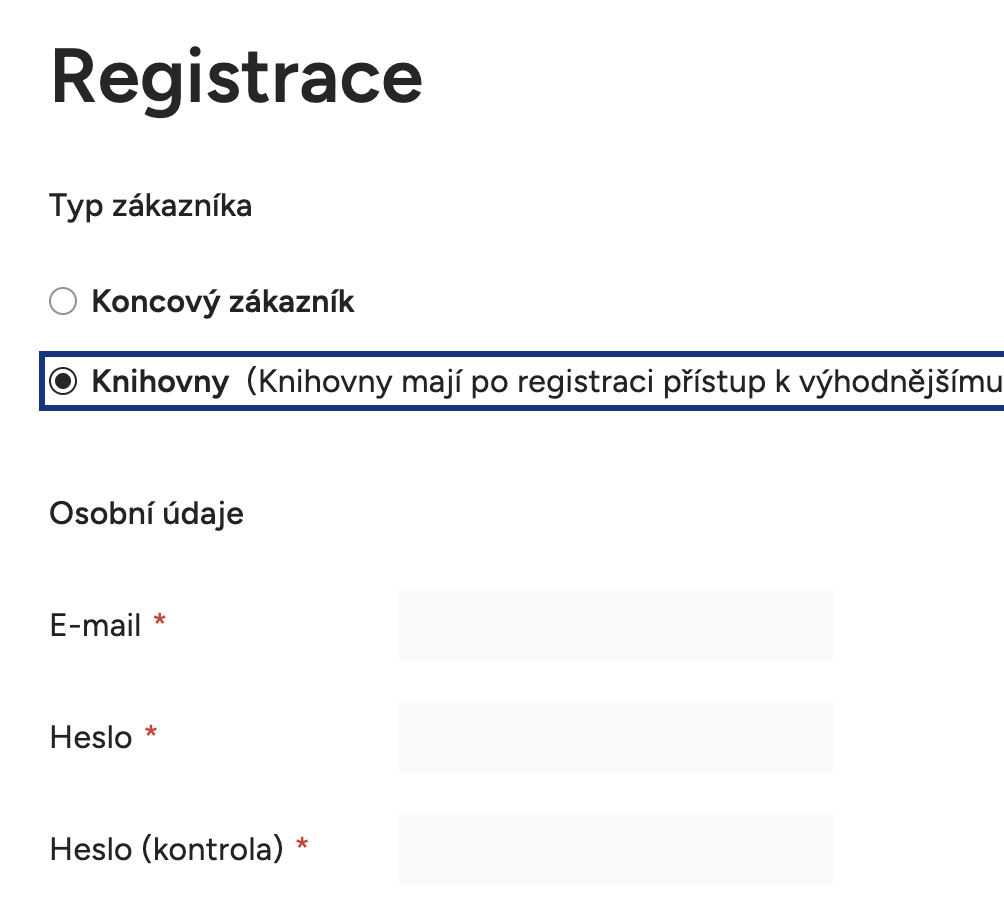Click the Typ zákazníka section label
This screenshot has height=922, width=1004.
(150, 206)
